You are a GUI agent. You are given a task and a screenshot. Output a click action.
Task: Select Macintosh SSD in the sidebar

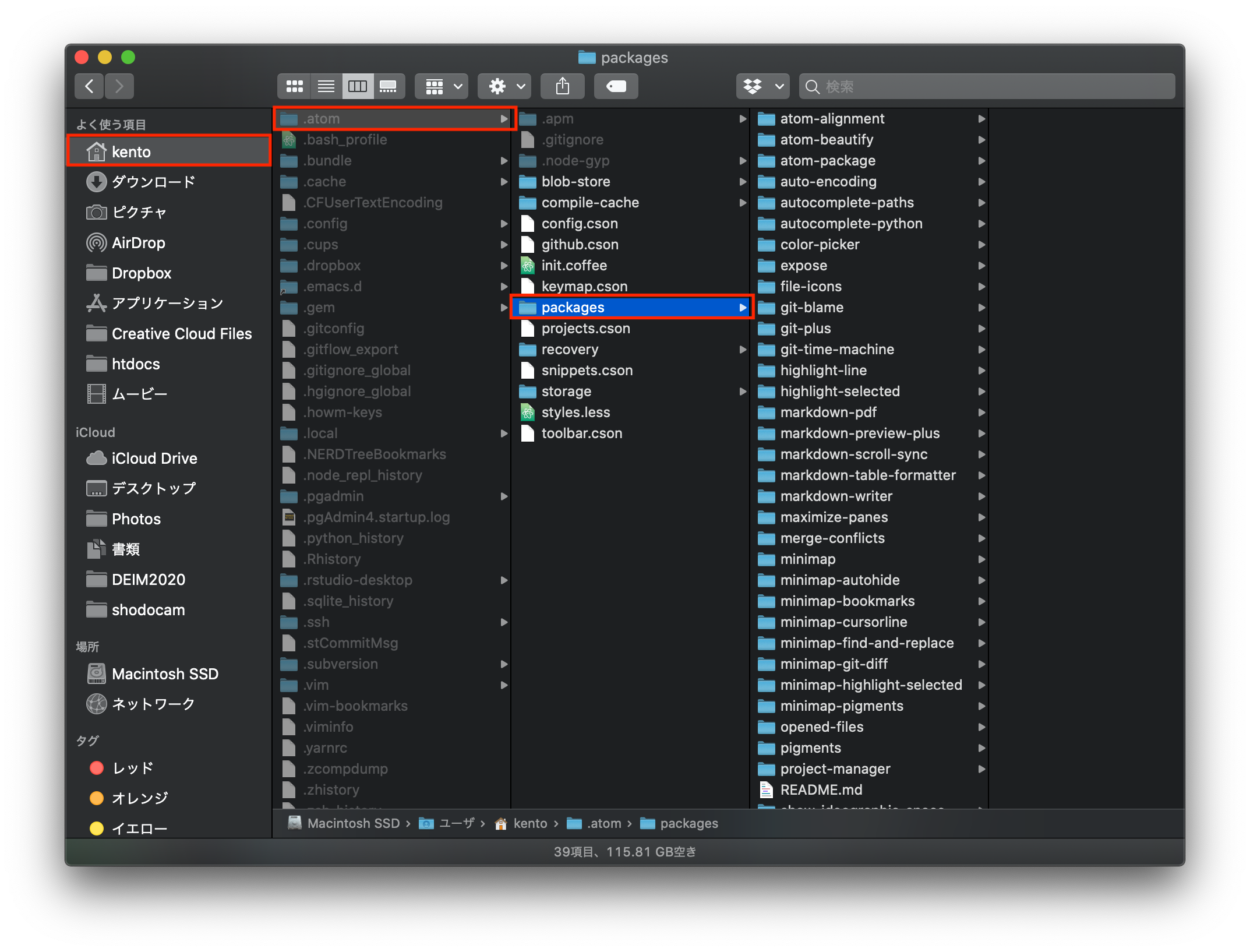pyautogui.click(x=169, y=674)
